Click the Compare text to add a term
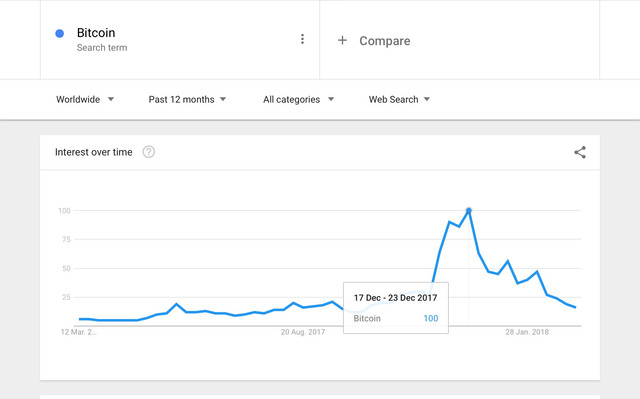 coord(384,41)
